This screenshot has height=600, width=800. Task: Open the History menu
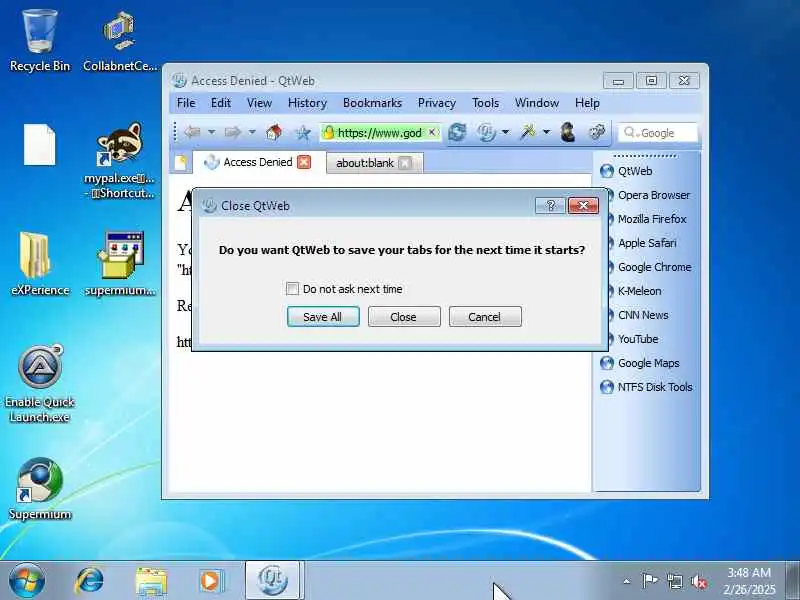(x=307, y=103)
